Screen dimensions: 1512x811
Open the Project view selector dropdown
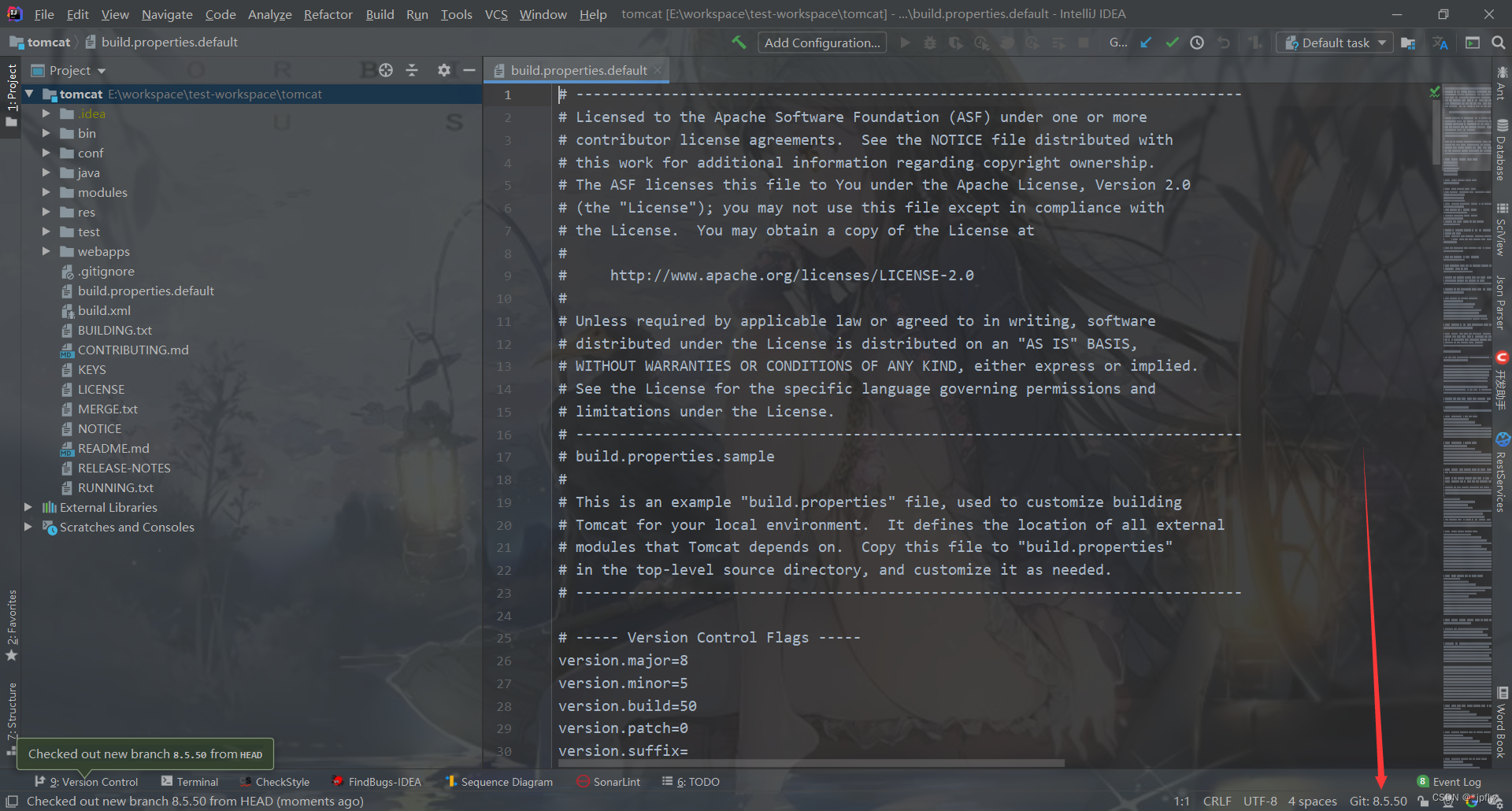[69, 70]
